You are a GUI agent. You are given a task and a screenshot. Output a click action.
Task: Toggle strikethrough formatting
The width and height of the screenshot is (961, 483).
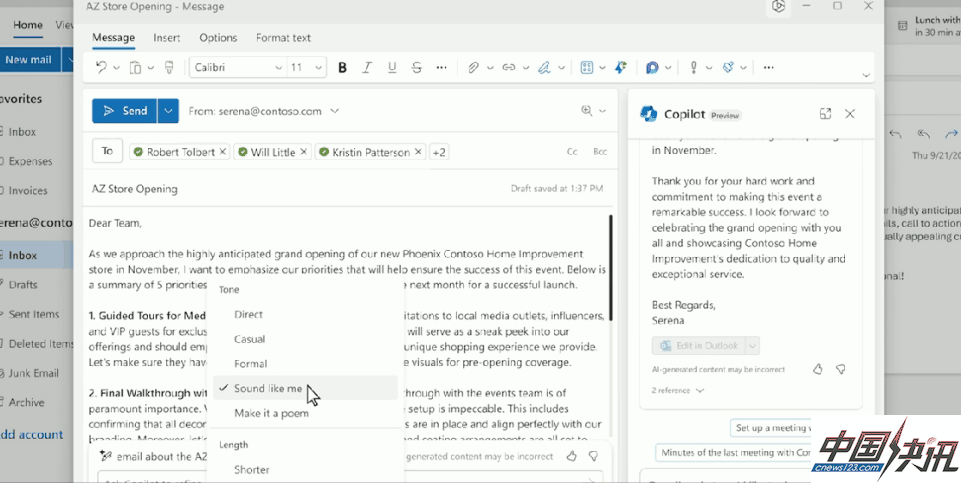pos(417,67)
